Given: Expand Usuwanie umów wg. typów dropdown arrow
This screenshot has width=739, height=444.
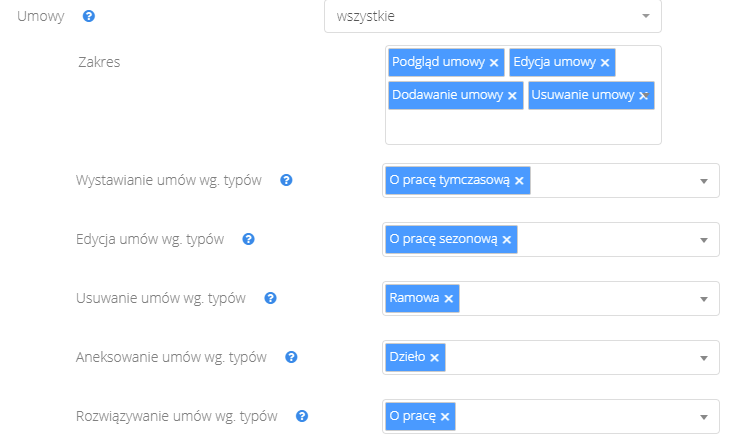Looking at the screenshot, I should pyautogui.click(x=703, y=299).
